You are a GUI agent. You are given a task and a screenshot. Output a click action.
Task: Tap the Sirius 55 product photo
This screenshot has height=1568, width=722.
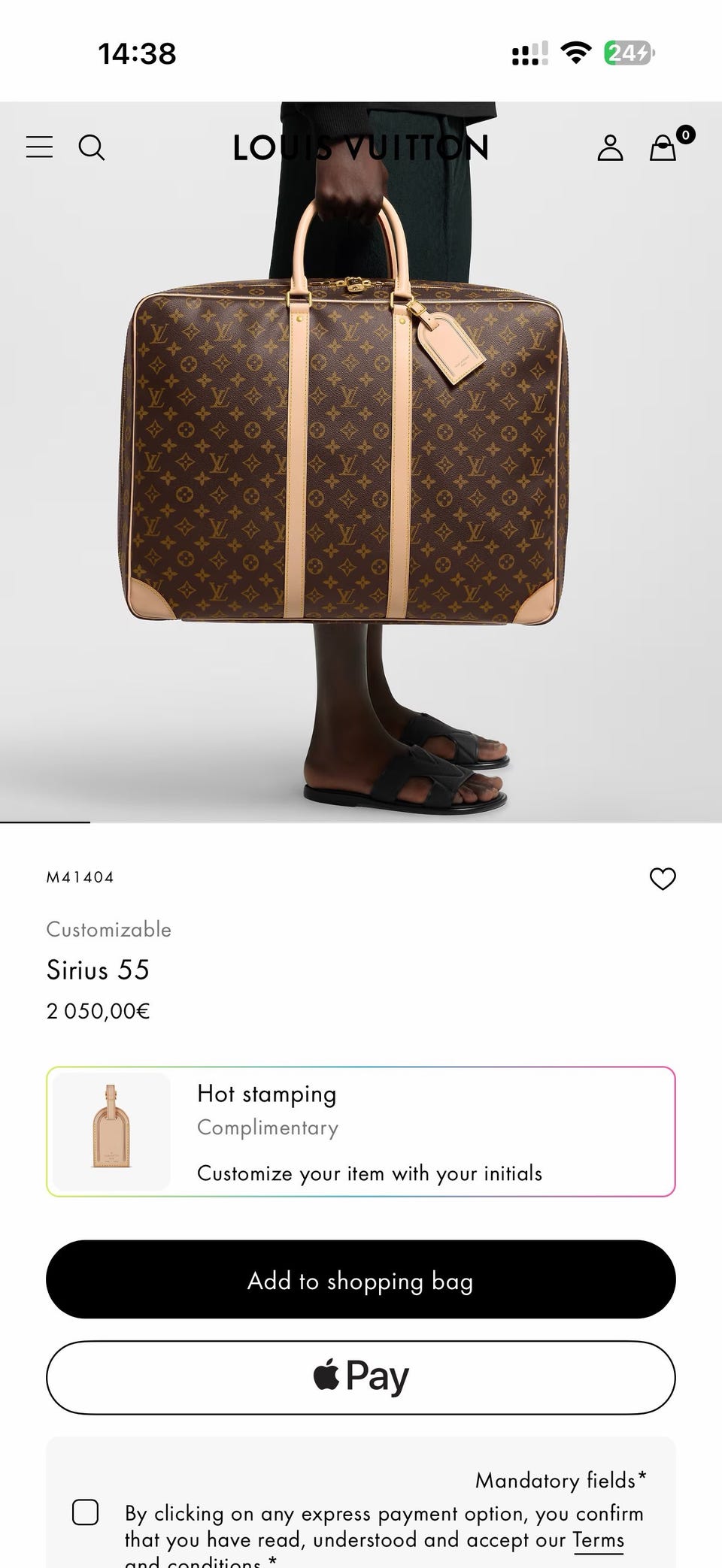[361, 462]
